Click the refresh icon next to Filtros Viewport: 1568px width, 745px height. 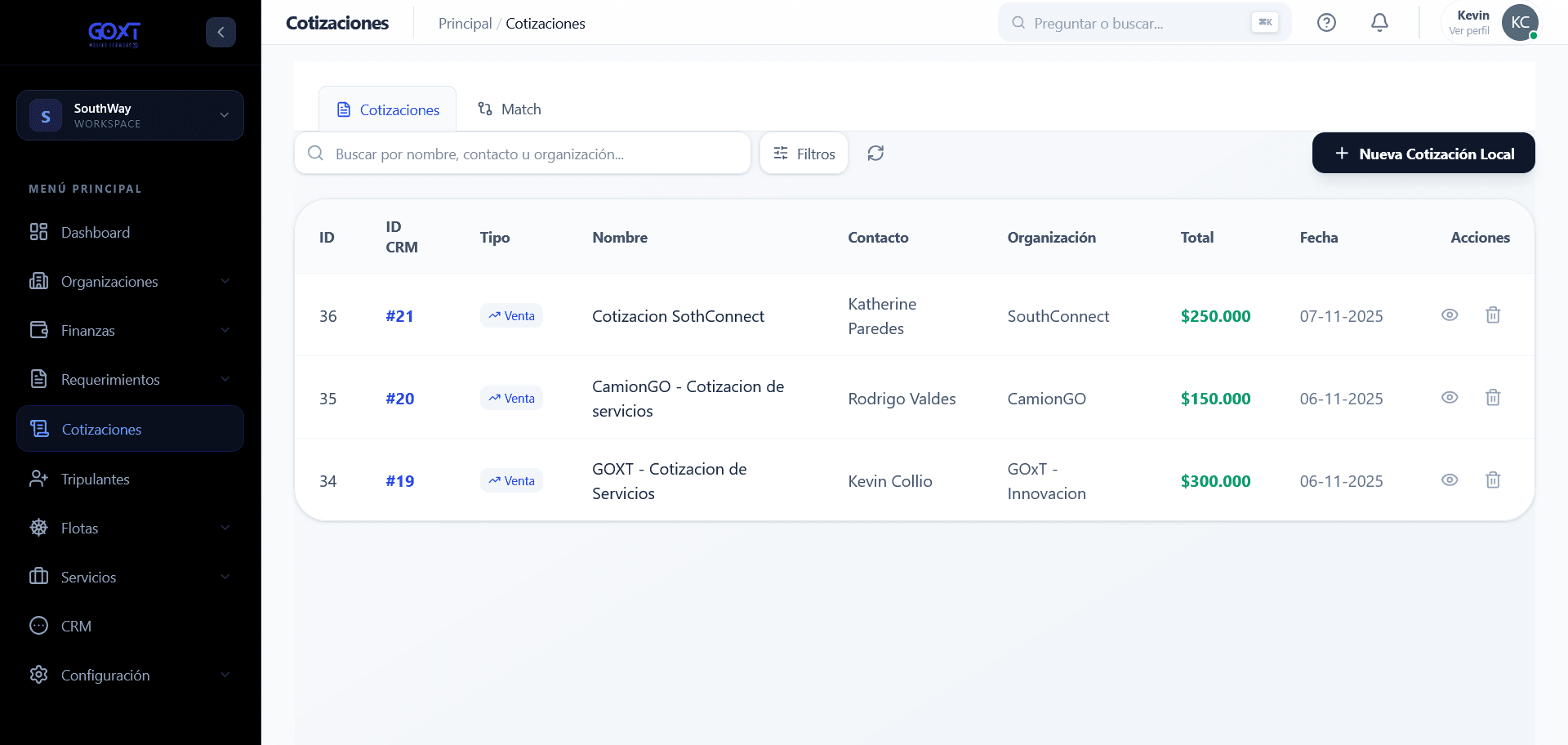point(875,154)
